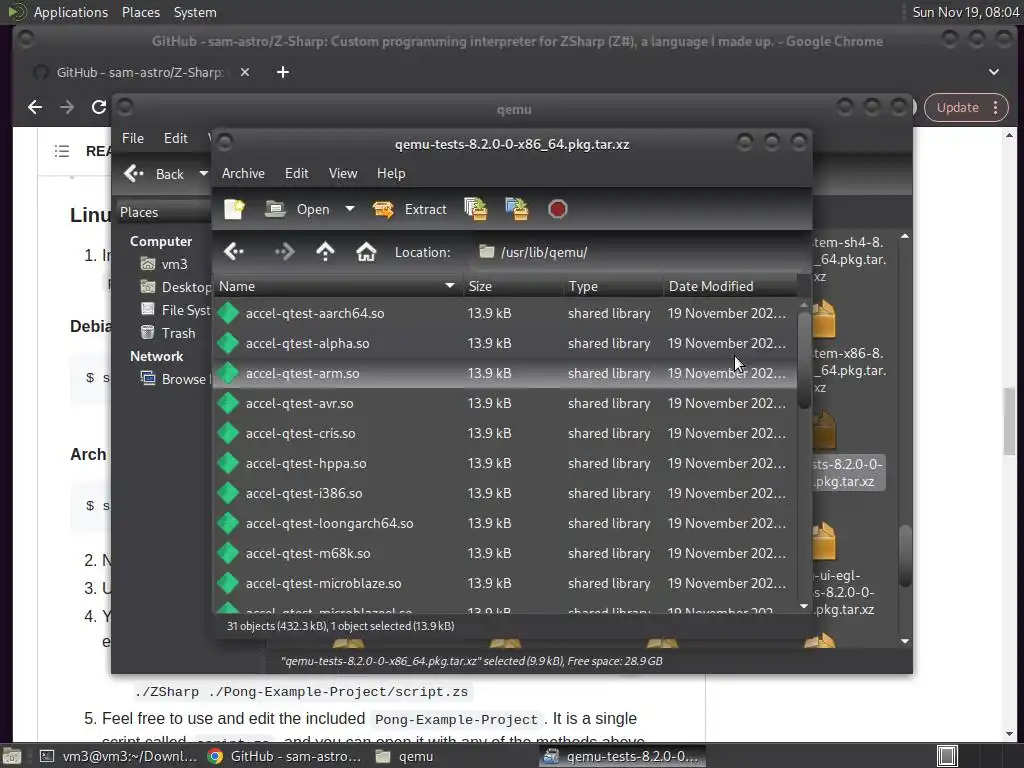Screen dimensions: 1024x768
Task: Click Browse Network in sidebar
Action: (x=176, y=379)
